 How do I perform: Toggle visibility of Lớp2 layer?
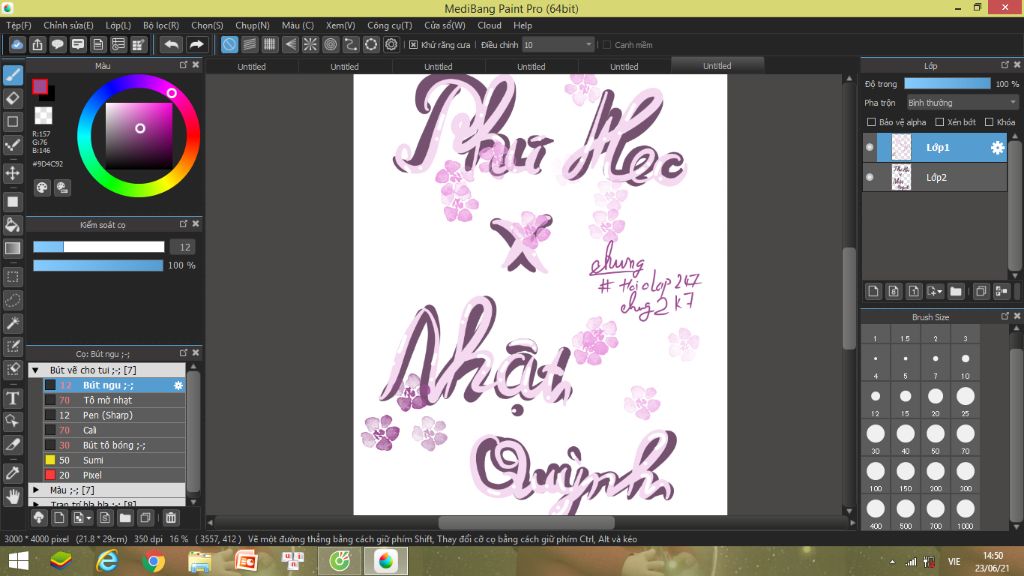[x=870, y=177]
